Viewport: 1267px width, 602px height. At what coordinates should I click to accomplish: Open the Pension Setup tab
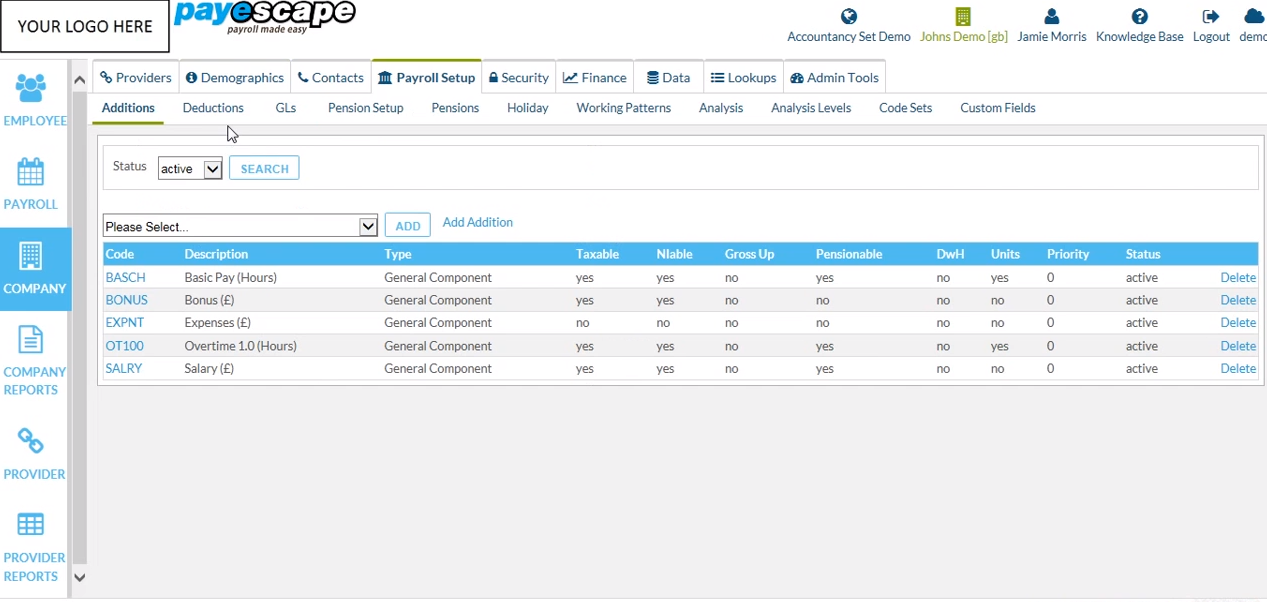click(365, 107)
